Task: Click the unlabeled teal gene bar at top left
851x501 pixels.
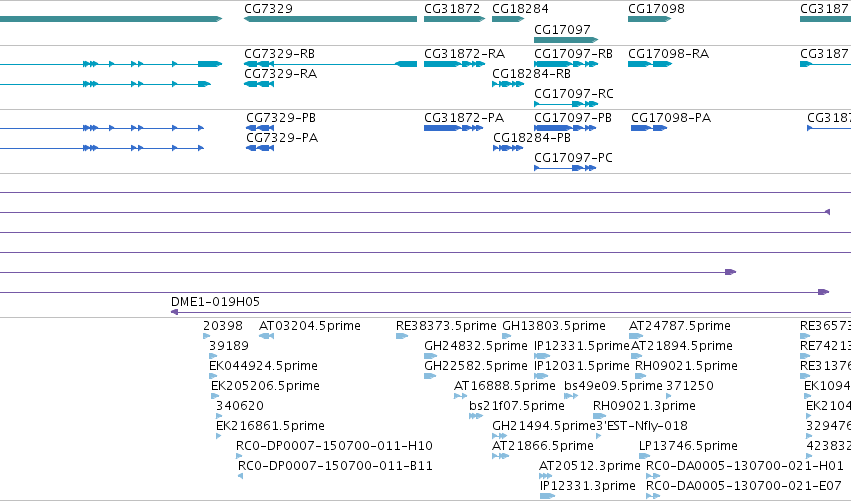Action: pyautogui.click(x=111, y=19)
